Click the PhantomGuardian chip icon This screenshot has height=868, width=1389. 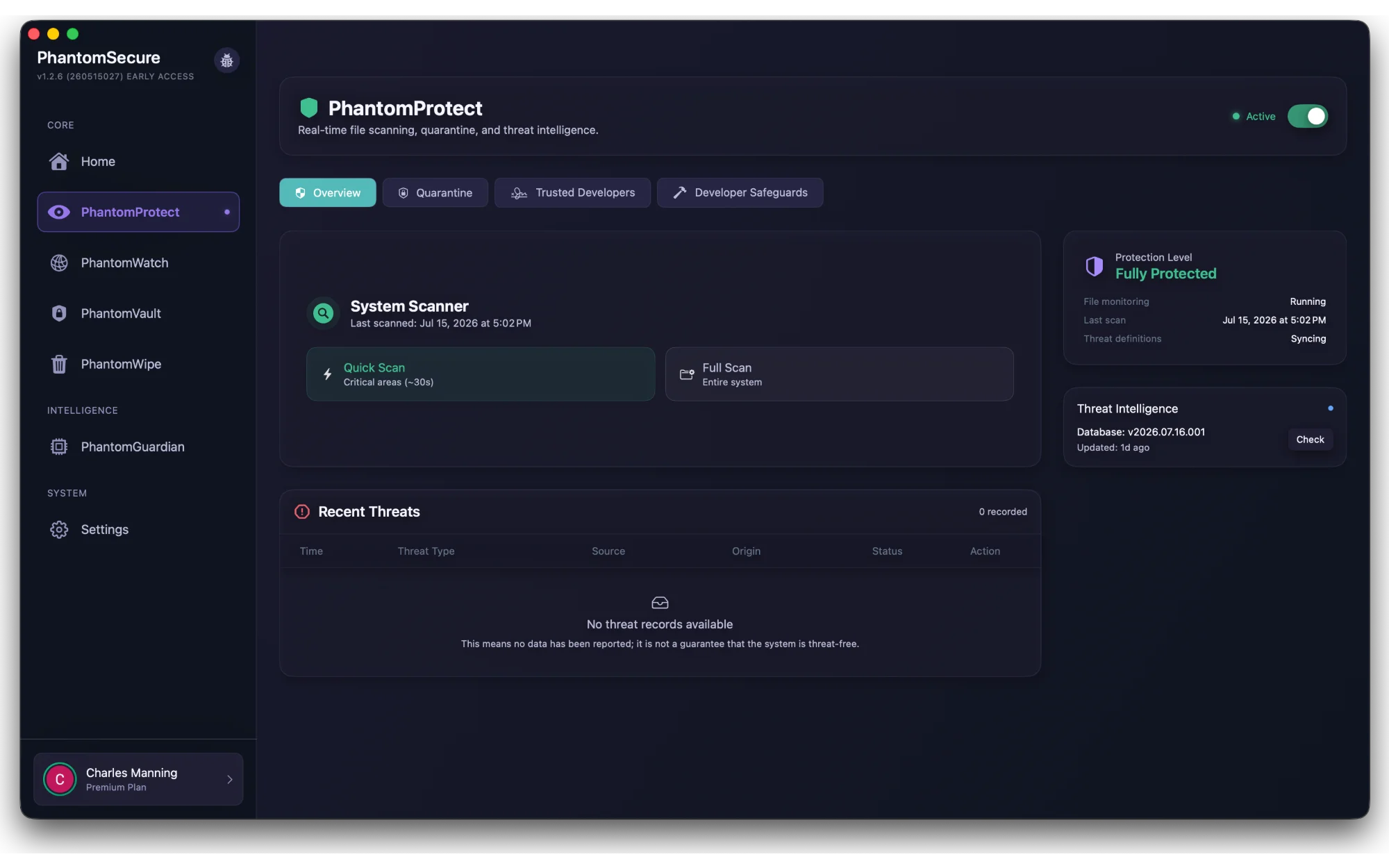coord(59,446)
